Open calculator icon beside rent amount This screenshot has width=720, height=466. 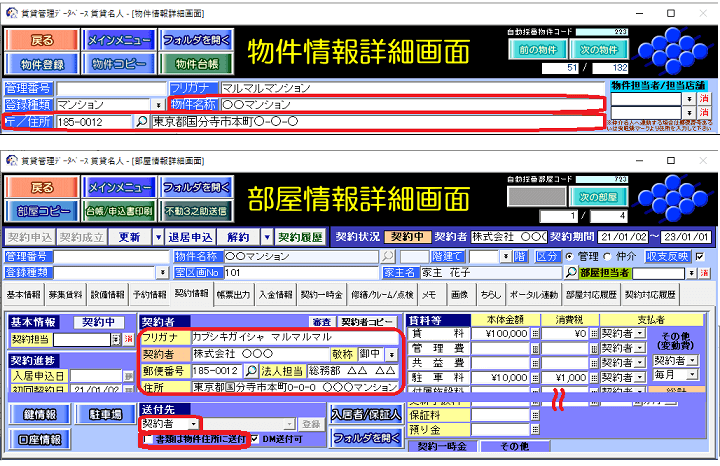(535, 334)
